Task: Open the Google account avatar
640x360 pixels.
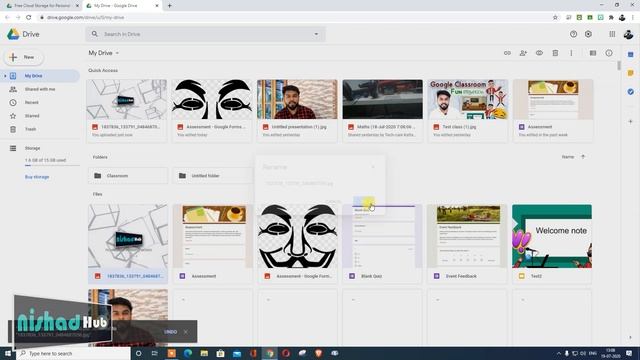Action: click(x=628, y=34)
